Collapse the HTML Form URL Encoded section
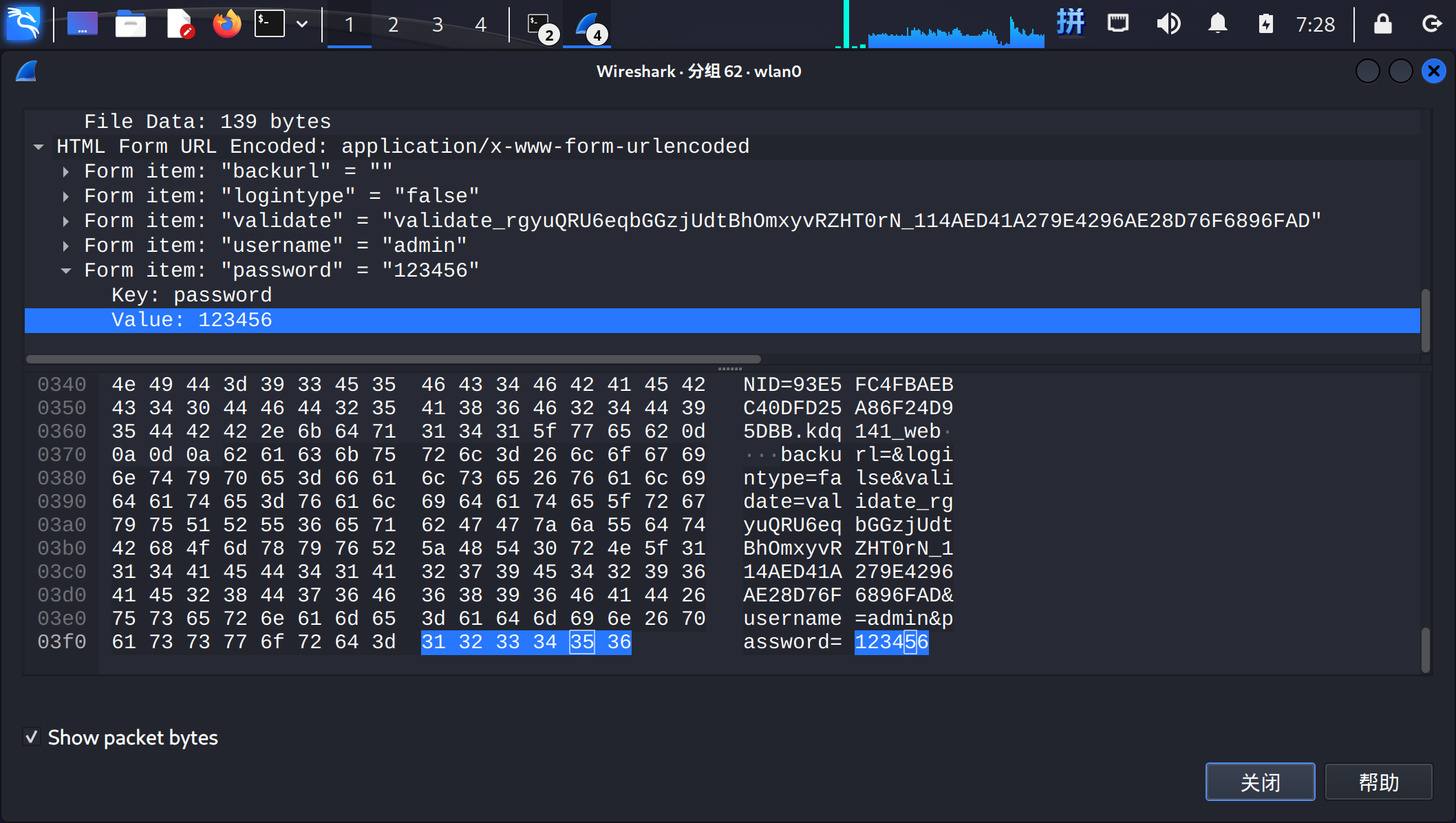 point(39,147)
